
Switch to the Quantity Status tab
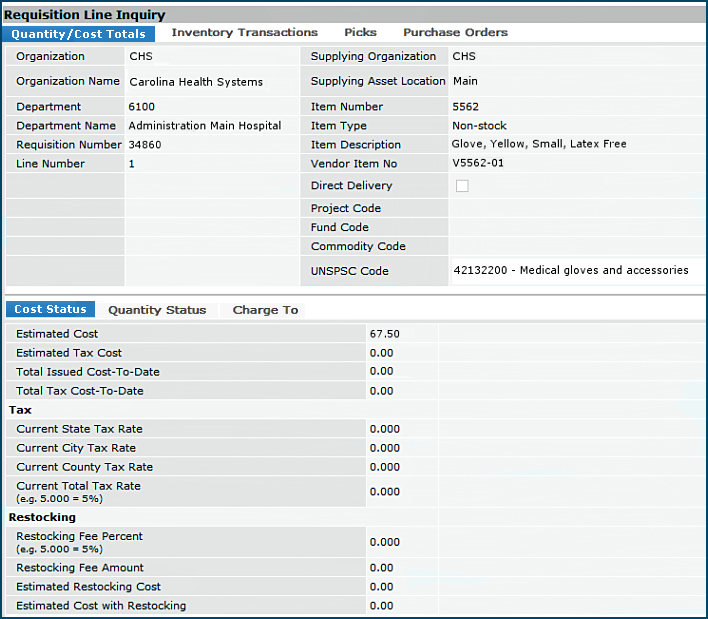pyautogui.click(x=157, y=310)
